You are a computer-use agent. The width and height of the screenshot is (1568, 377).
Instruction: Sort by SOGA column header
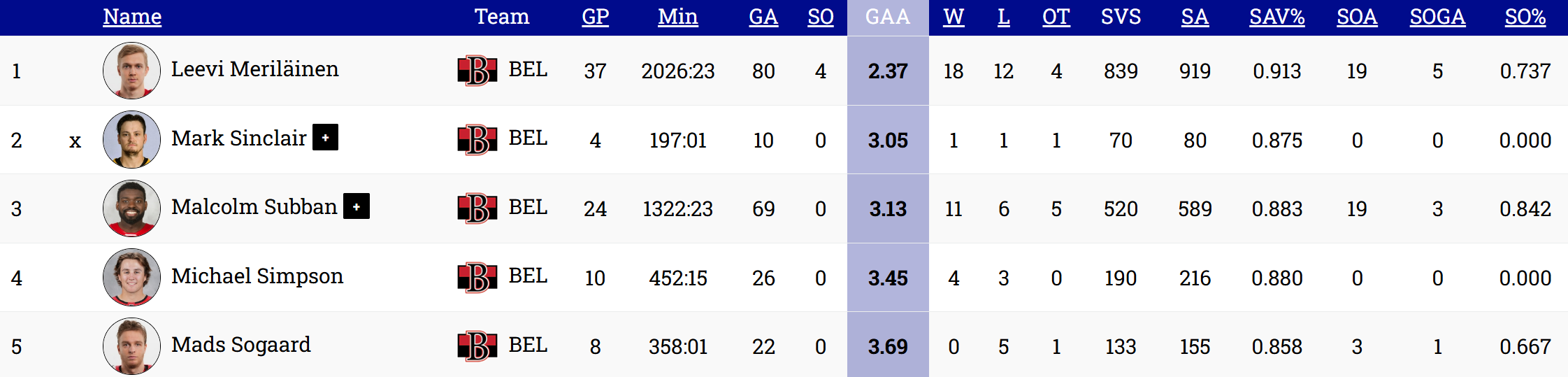(1437, 17)
